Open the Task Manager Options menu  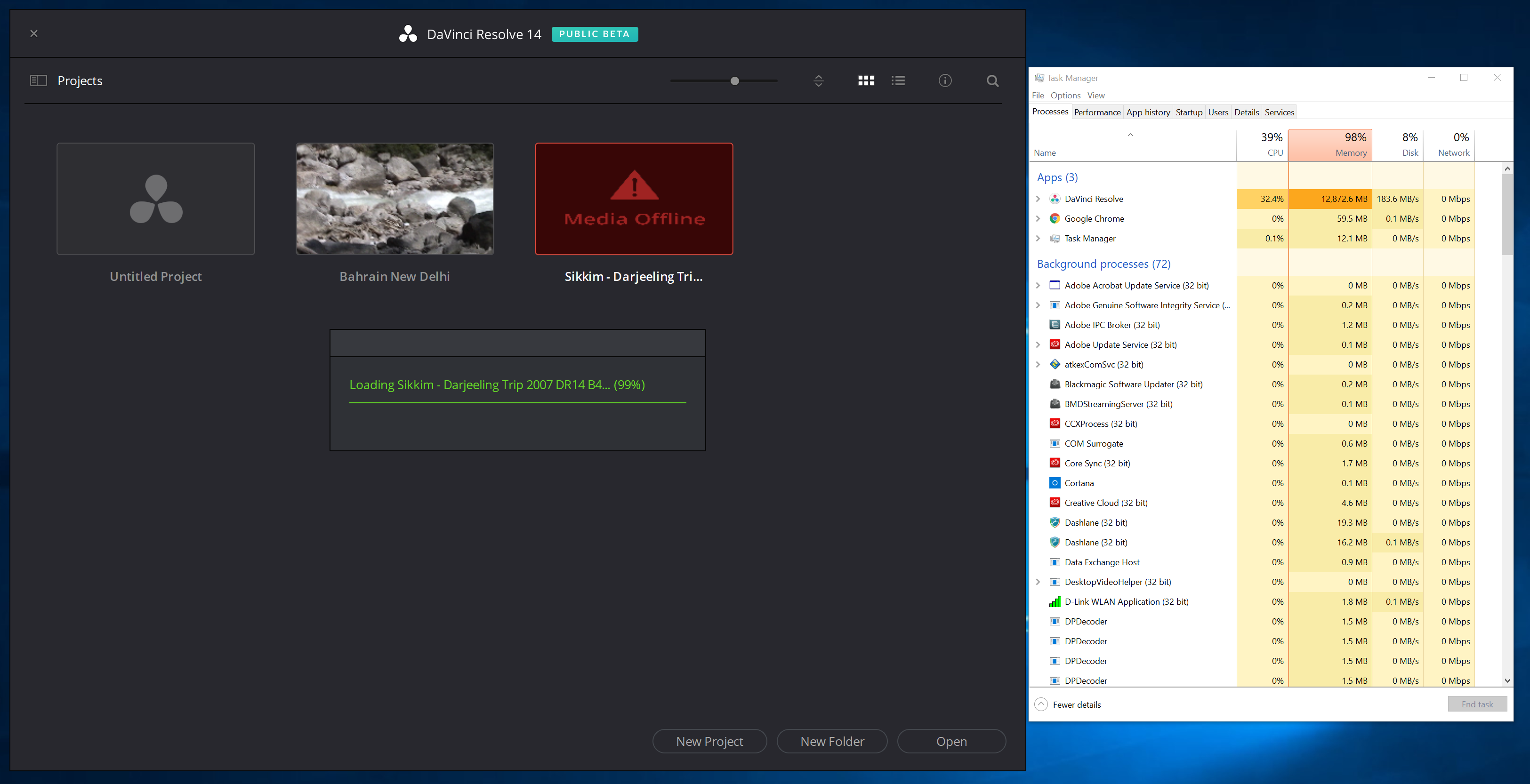(x=1065, y=95)
